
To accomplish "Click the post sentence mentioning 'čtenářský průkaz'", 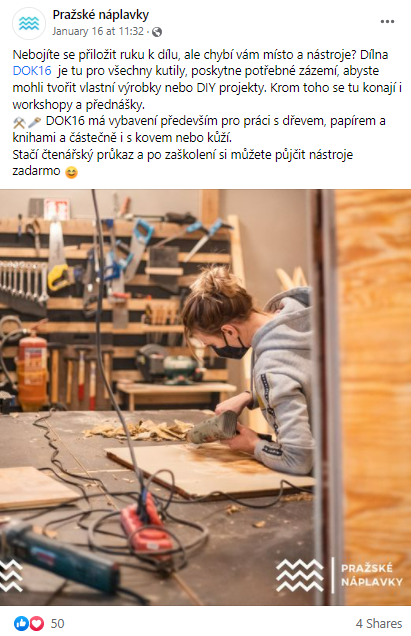I will tap(183, 163).
